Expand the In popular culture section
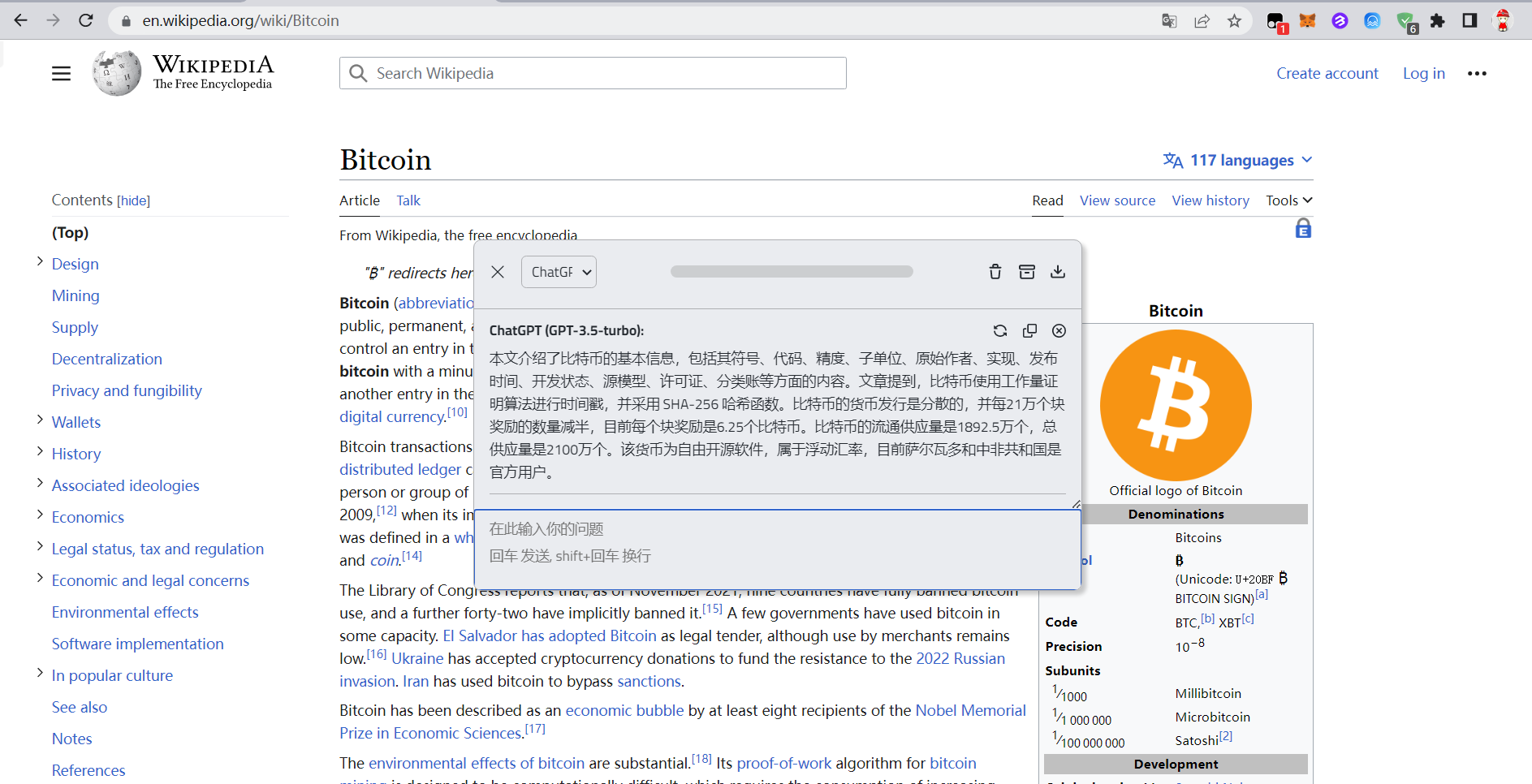 [x=40, y=673]
